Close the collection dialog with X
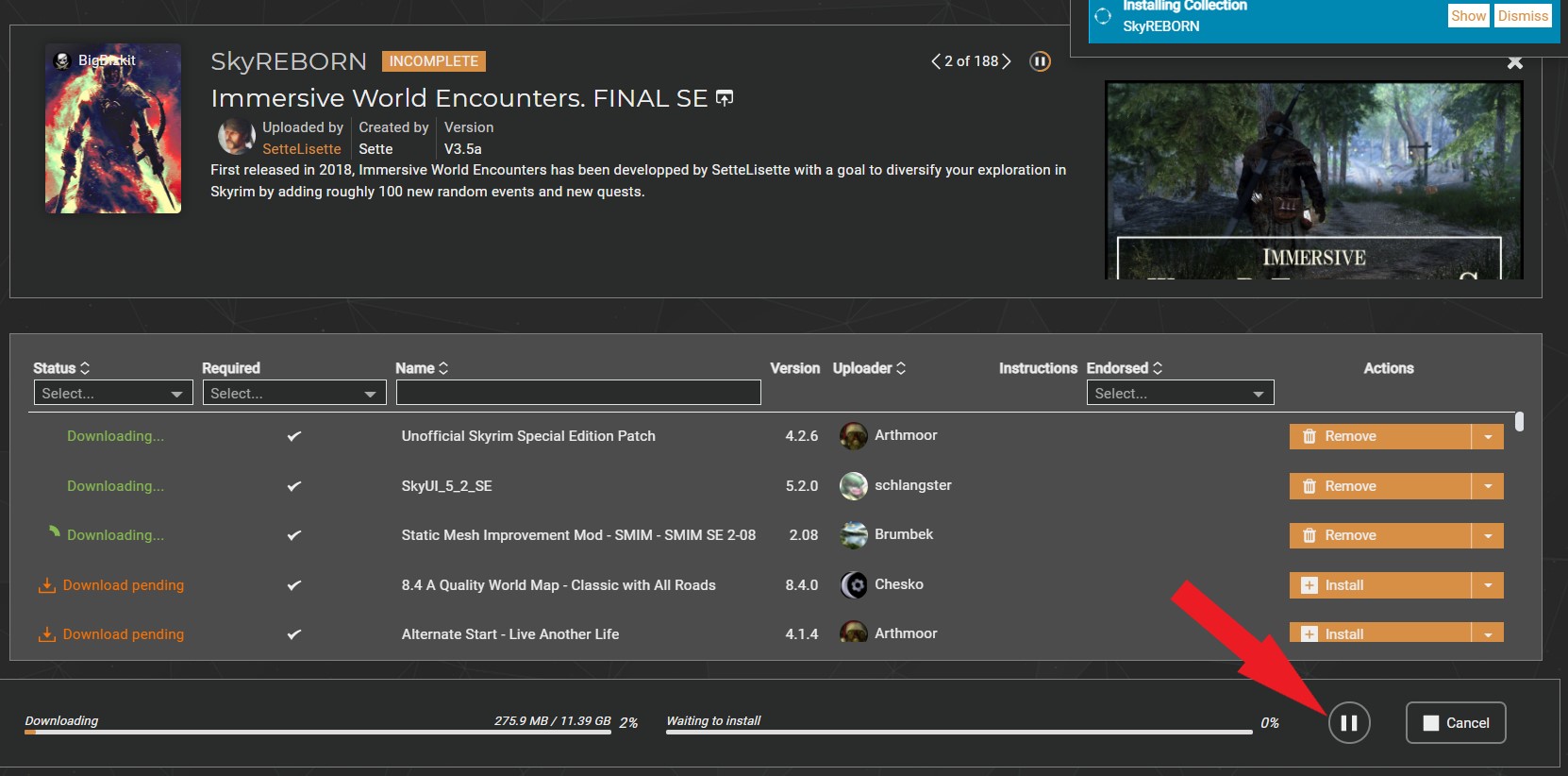 [1515, 62]
